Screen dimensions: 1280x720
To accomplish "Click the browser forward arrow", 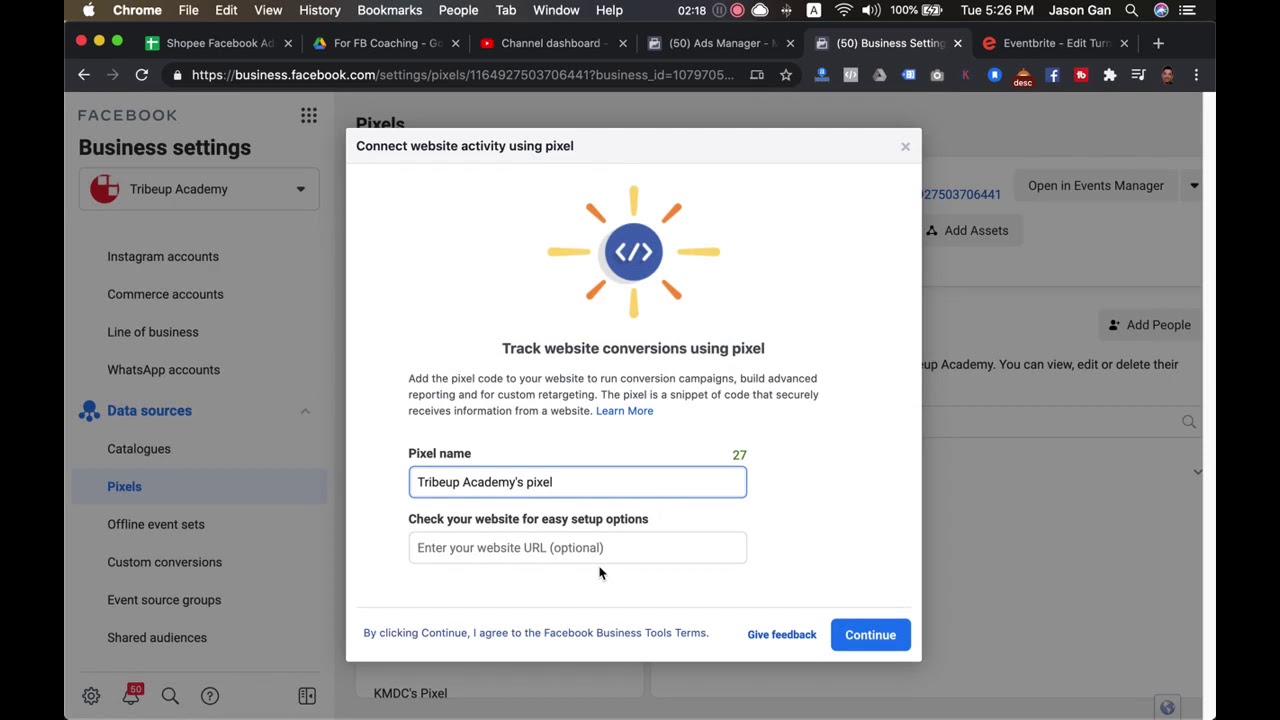I will tap(113, 75).
